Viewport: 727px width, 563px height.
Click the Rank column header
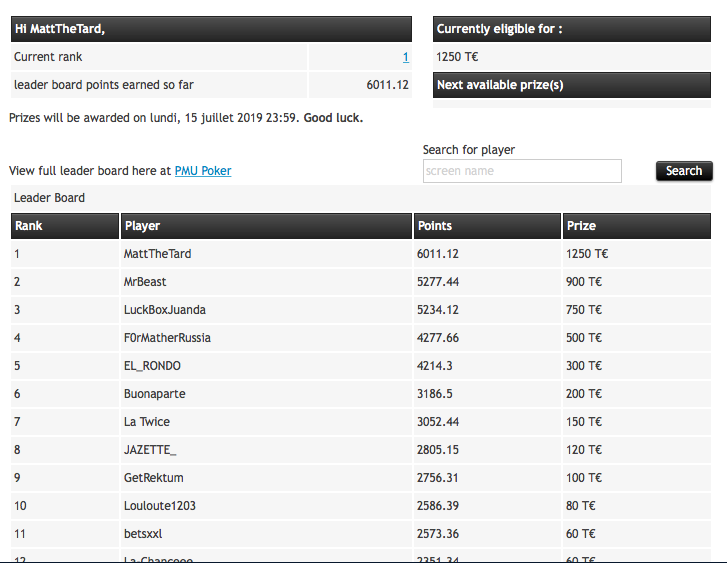coord(65,226)
